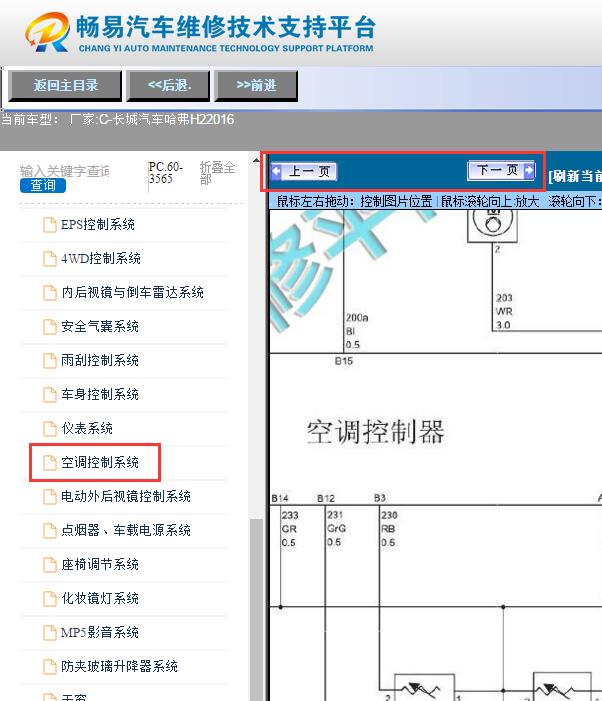Click the 返回主目录 button
Viewport: 602px width, 701px height.
tap(65, 85)
